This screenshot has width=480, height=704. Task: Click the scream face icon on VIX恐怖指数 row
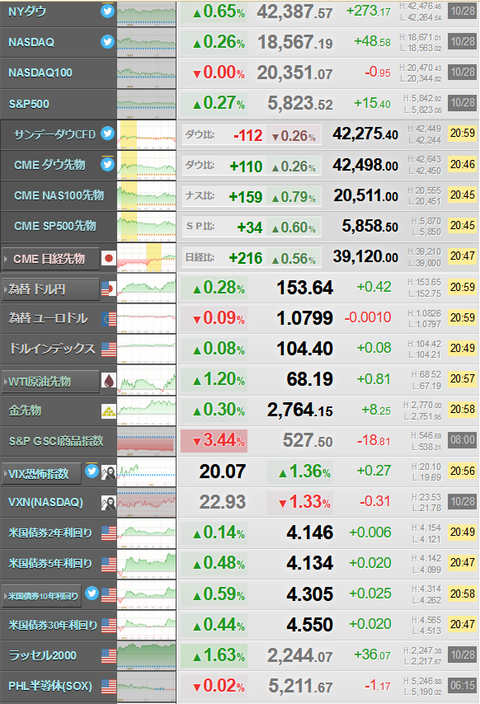108,472
